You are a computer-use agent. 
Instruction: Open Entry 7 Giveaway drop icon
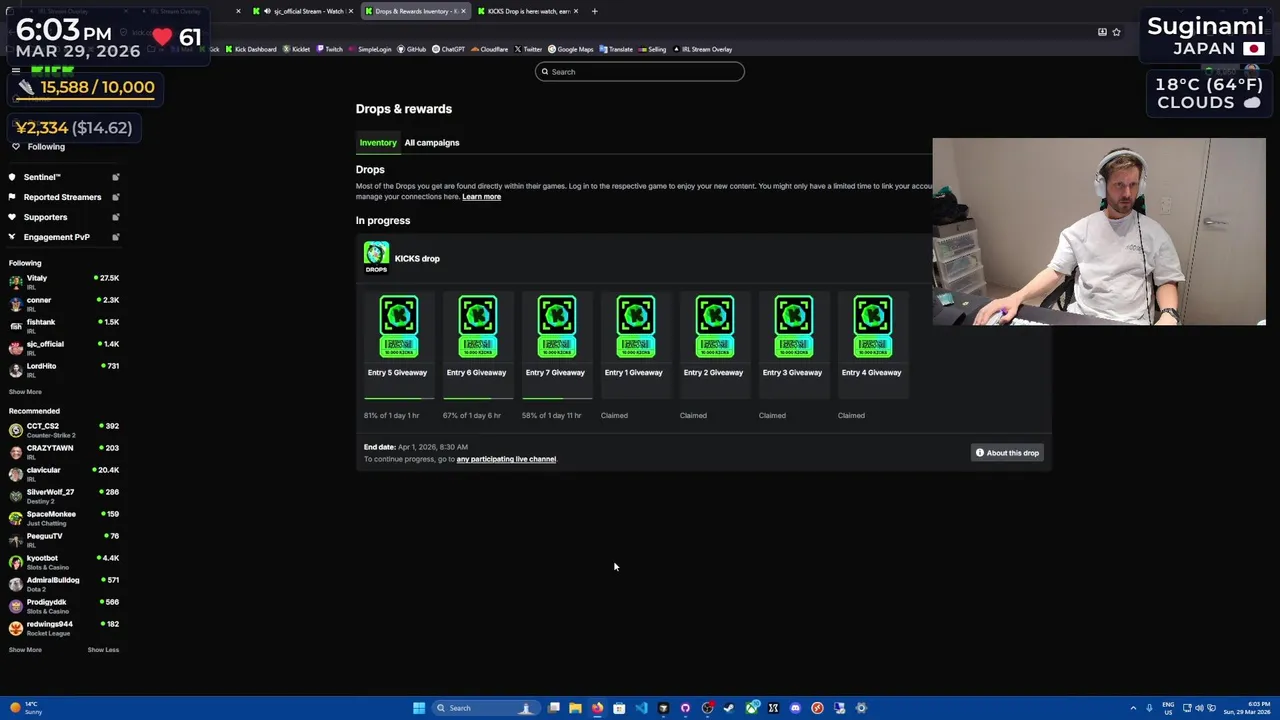click(556, 326)
